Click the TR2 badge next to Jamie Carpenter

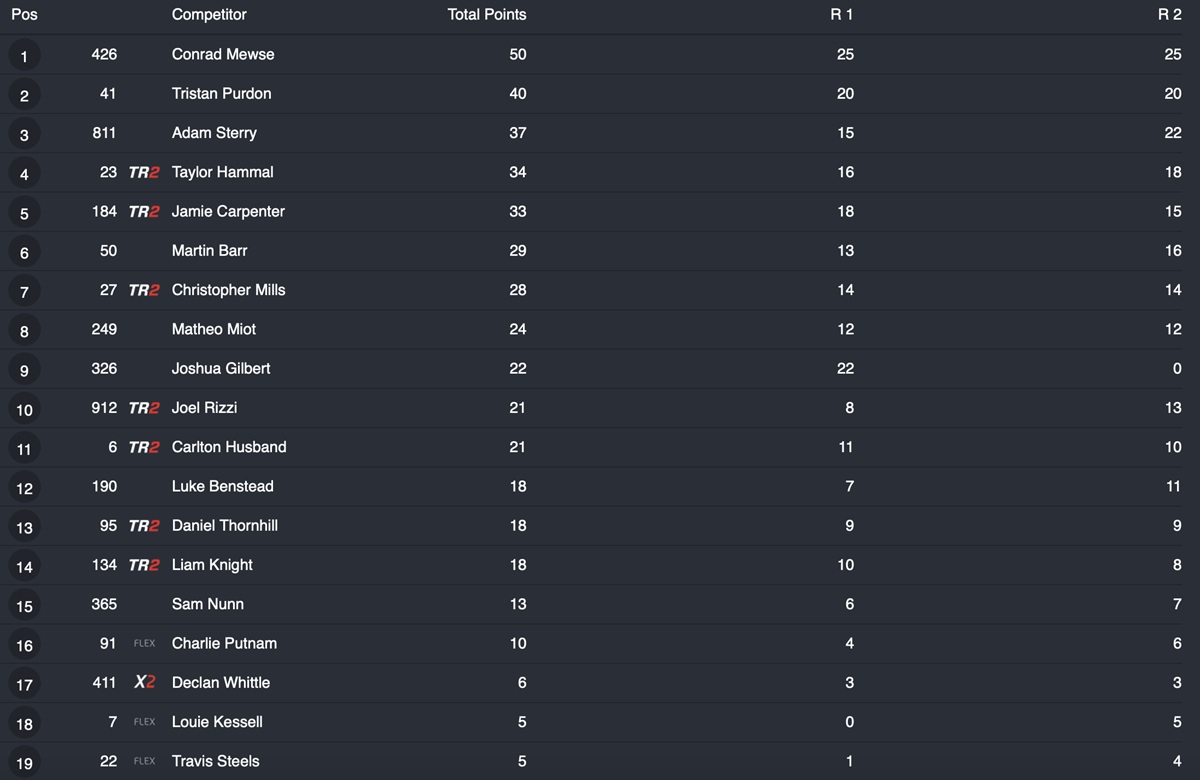point(144,211)
